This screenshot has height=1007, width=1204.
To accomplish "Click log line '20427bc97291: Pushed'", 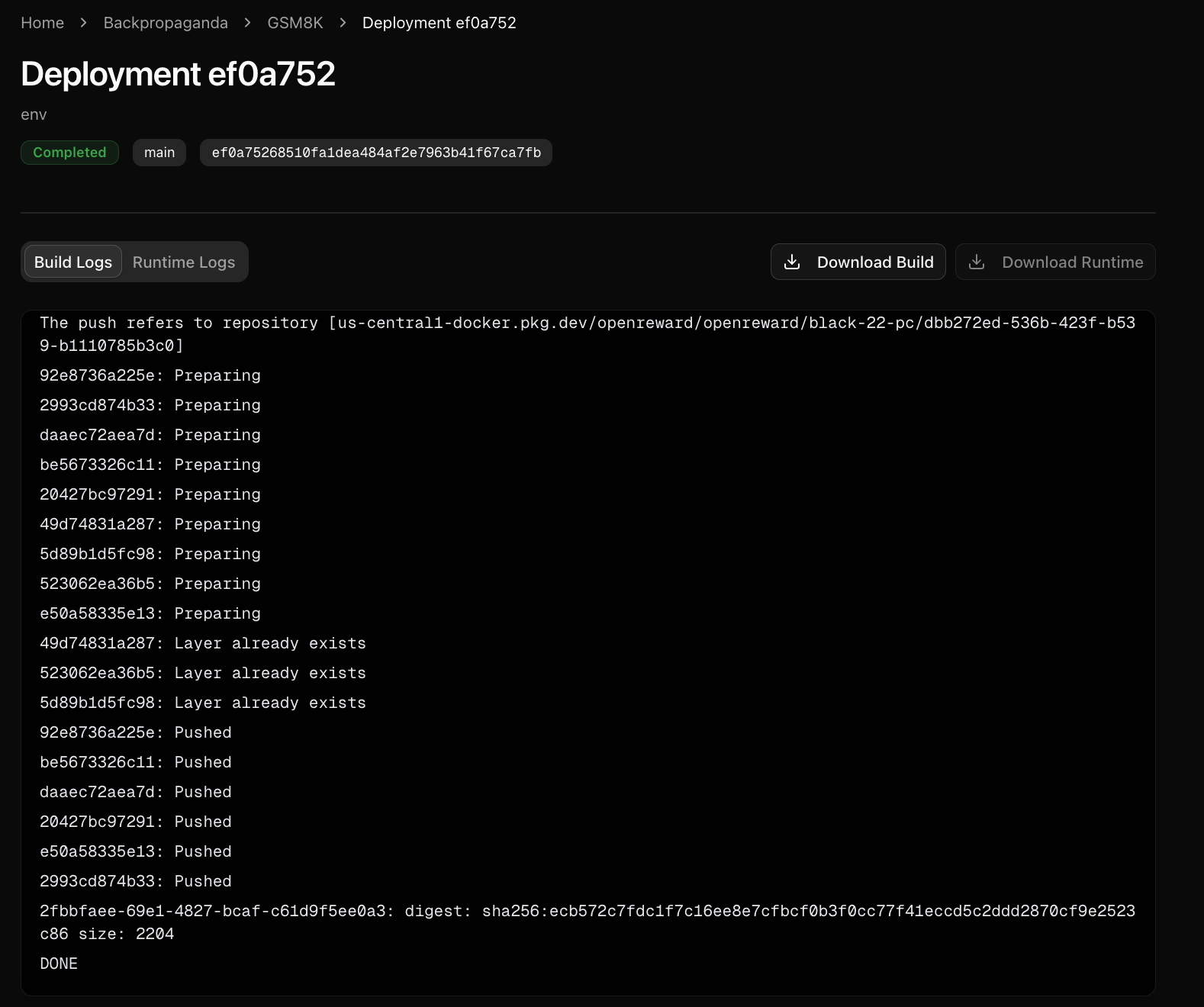I will click(136, 822).
